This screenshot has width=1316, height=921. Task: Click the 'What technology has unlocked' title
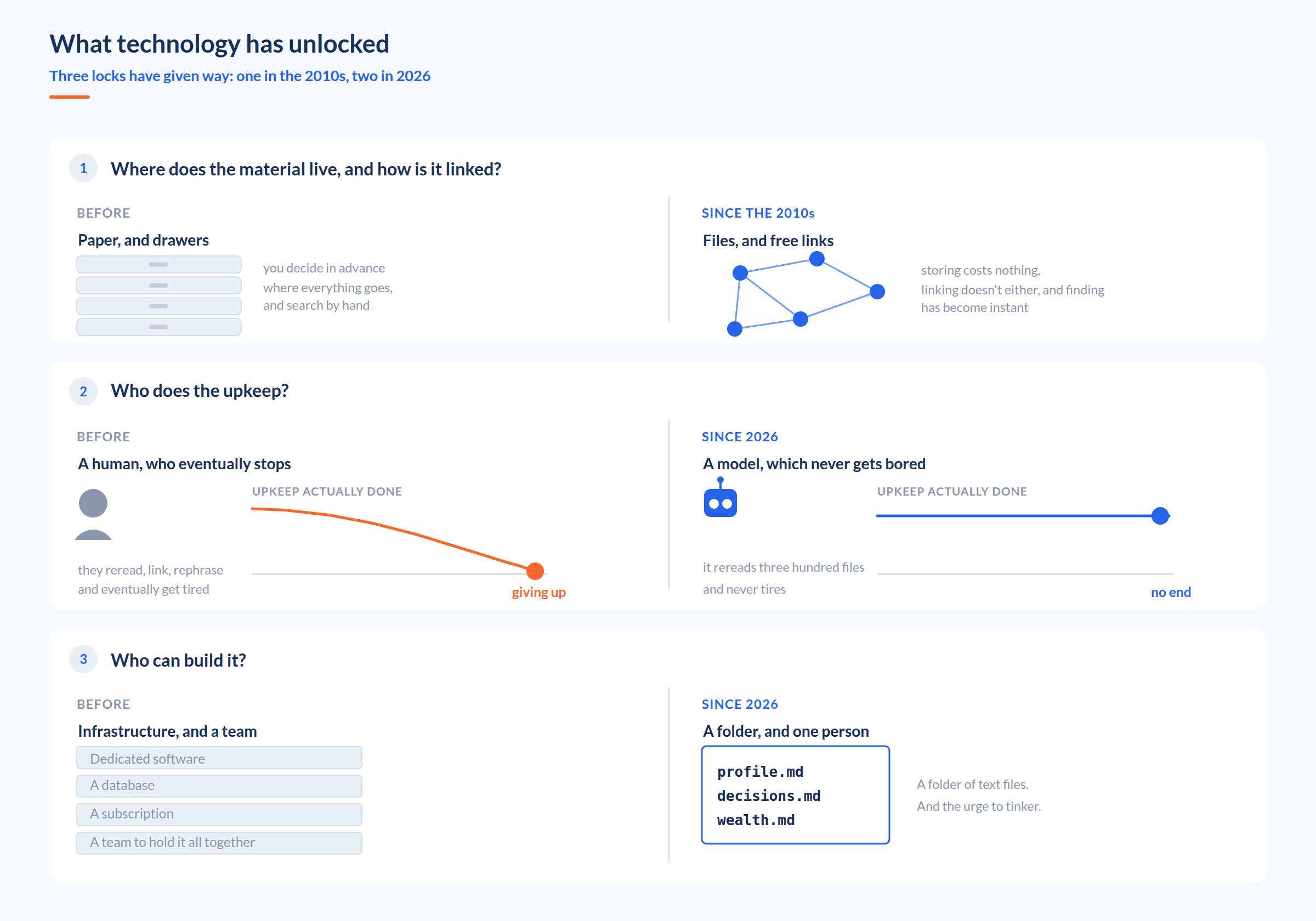click(x=219, y=43)
